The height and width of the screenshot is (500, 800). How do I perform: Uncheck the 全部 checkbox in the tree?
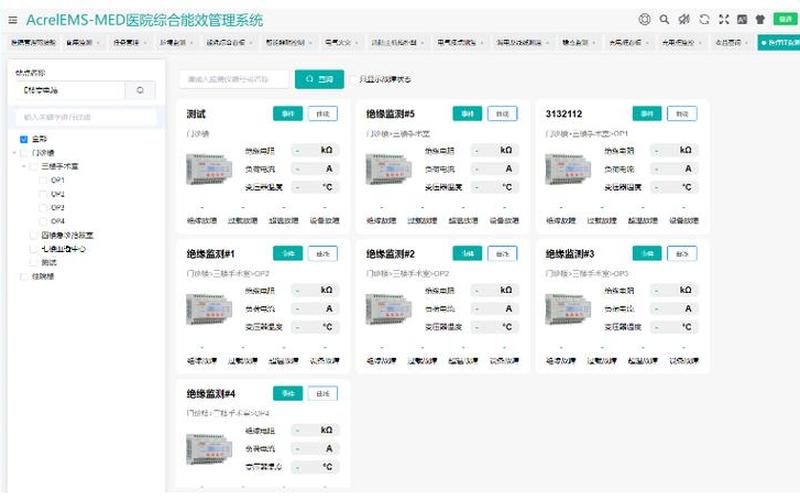[23, 139]
